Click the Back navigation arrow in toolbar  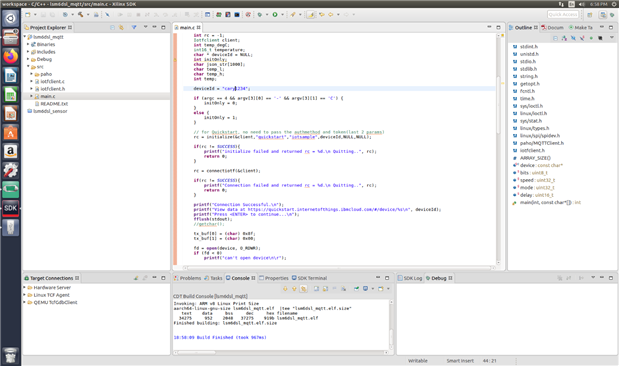pyautogui.click(x=330, y=15)
